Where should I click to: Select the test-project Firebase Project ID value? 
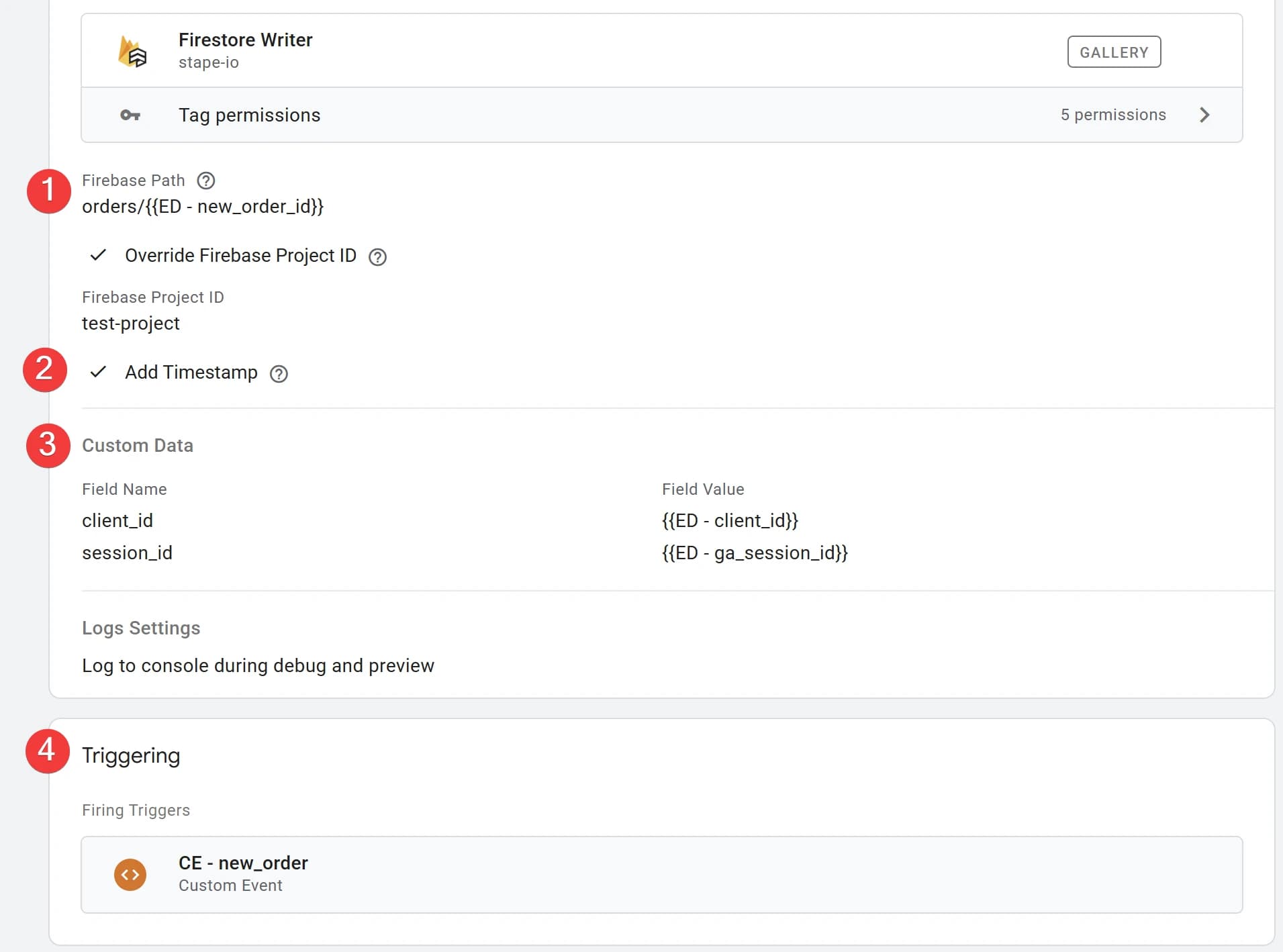tap(131, 324)
